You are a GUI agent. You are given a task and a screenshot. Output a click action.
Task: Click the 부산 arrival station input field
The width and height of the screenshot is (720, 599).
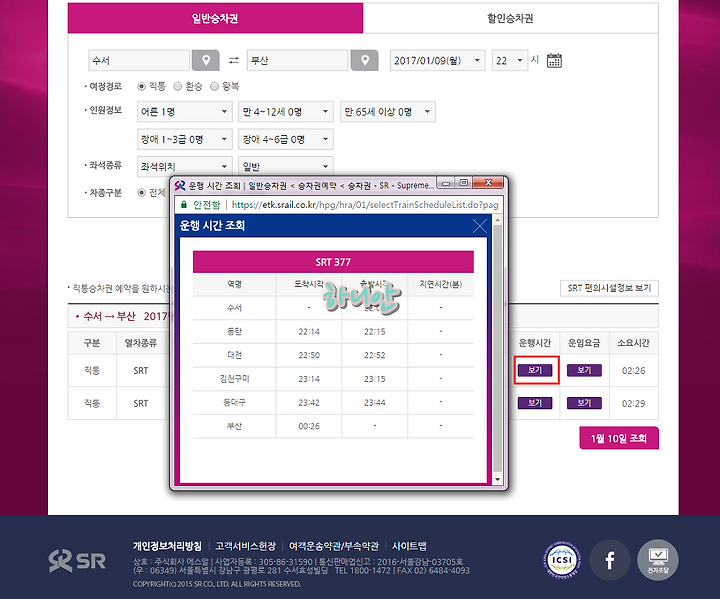coord(298,61)
